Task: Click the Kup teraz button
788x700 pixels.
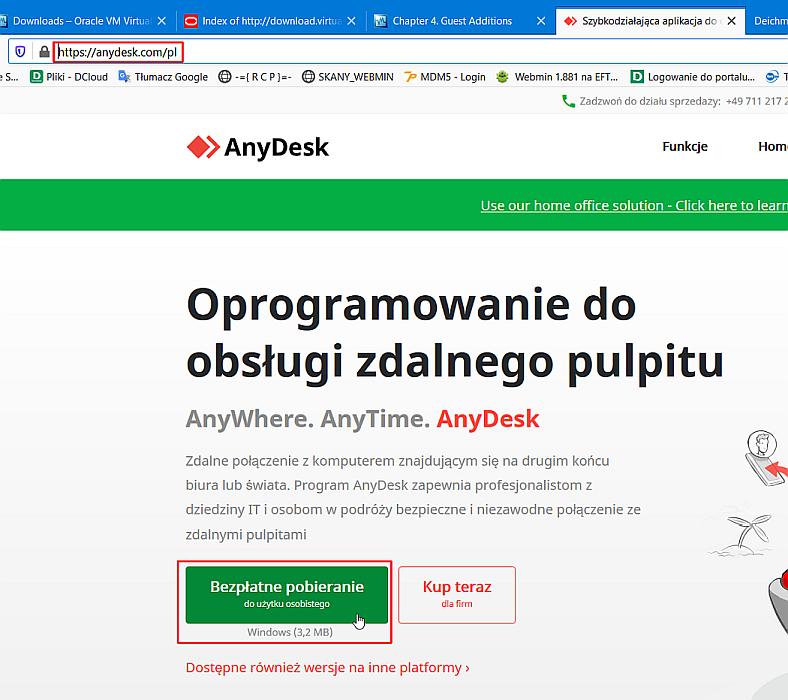Action: tap(457, 594)
